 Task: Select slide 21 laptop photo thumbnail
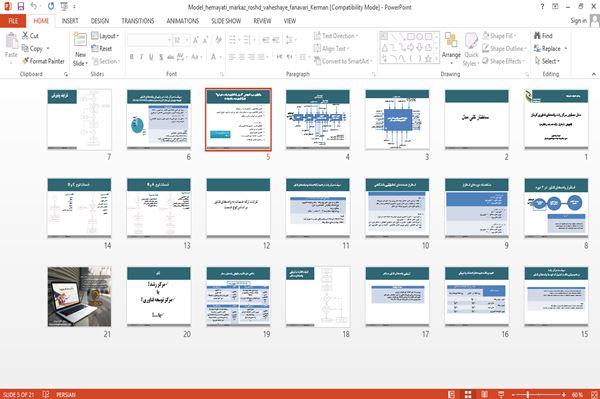(x=79, y=296)
